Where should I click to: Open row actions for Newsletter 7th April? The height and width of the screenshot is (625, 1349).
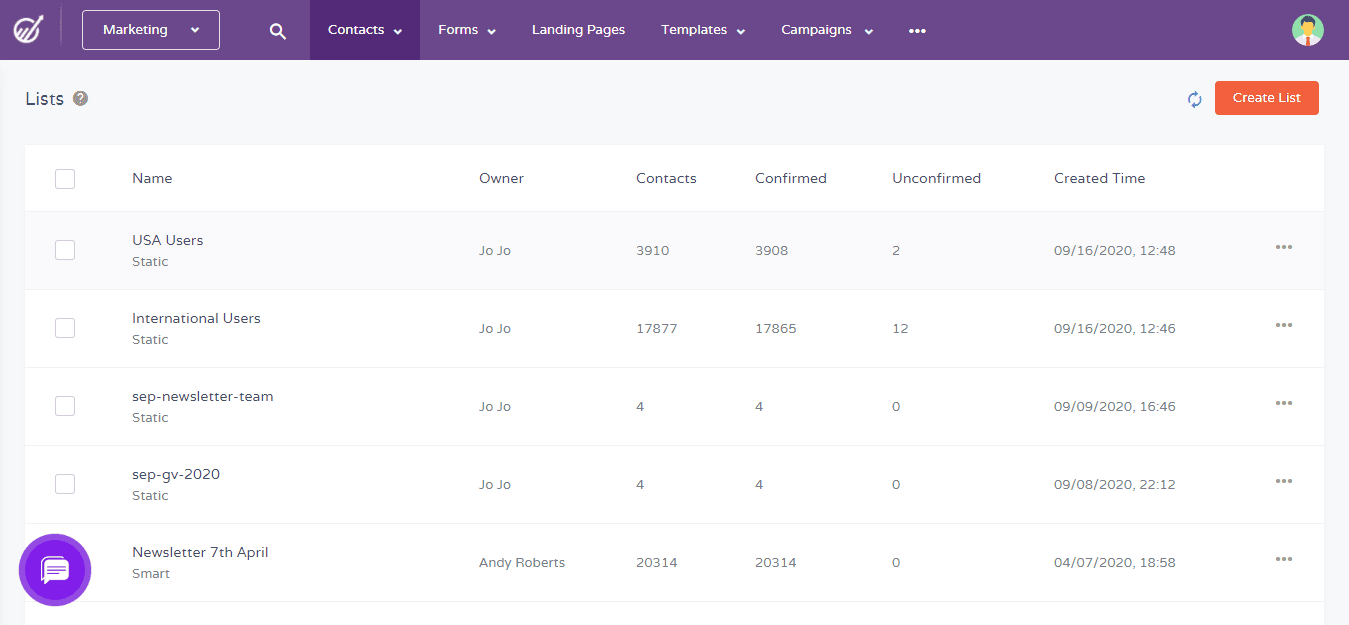1283,559
